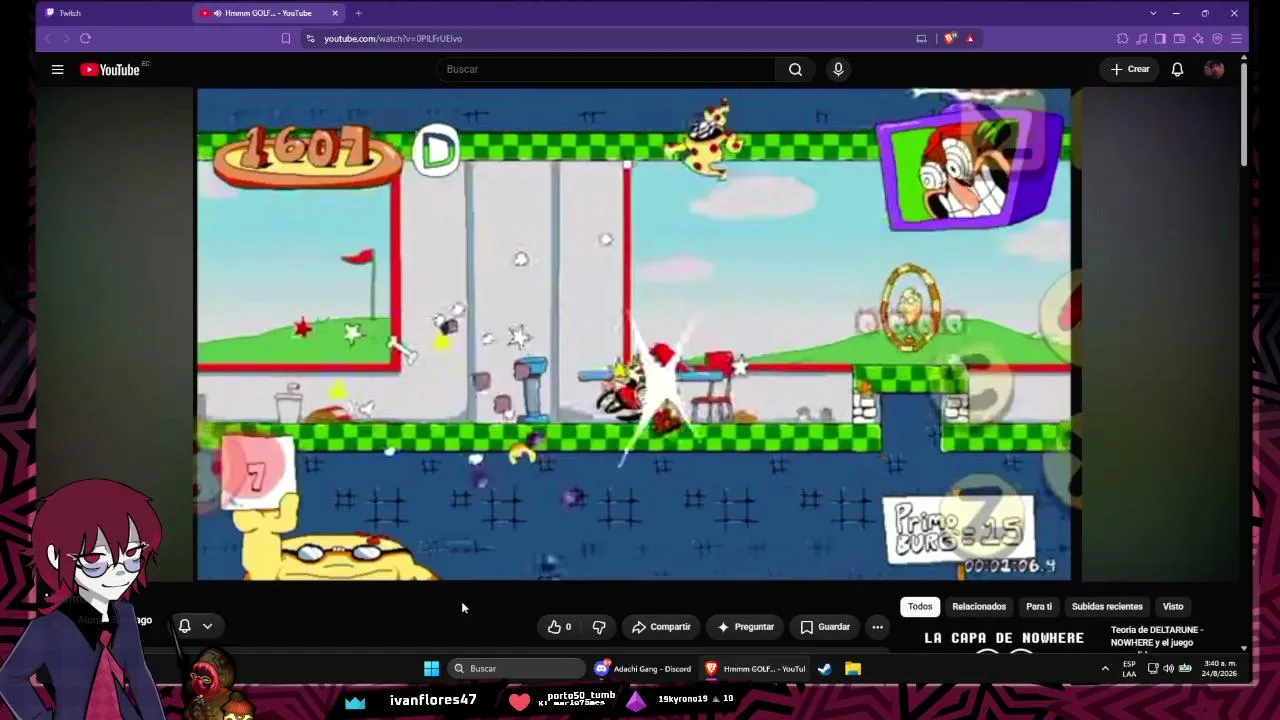Click the Preguntar button

point(746,627)
